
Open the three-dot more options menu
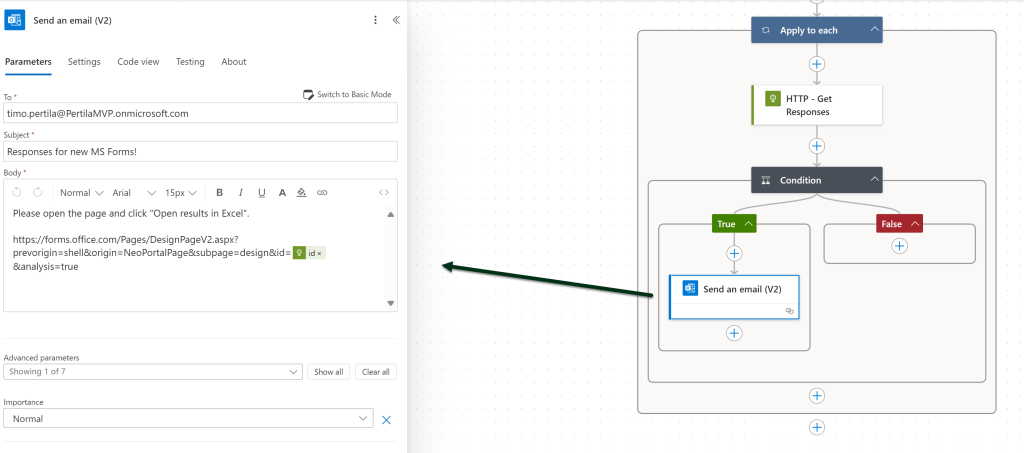coord(375,20)
